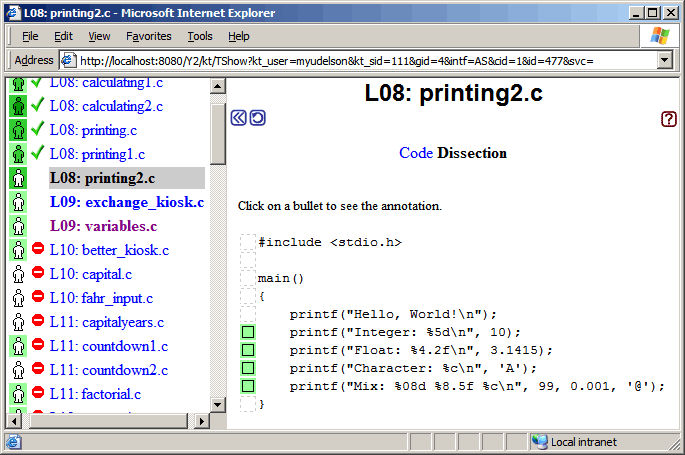Click sidebar horizontal scroll left arrow
Image resolution: width=685 pixels, height=455 pixels.
pyautogui.click(x=14, y=421)
